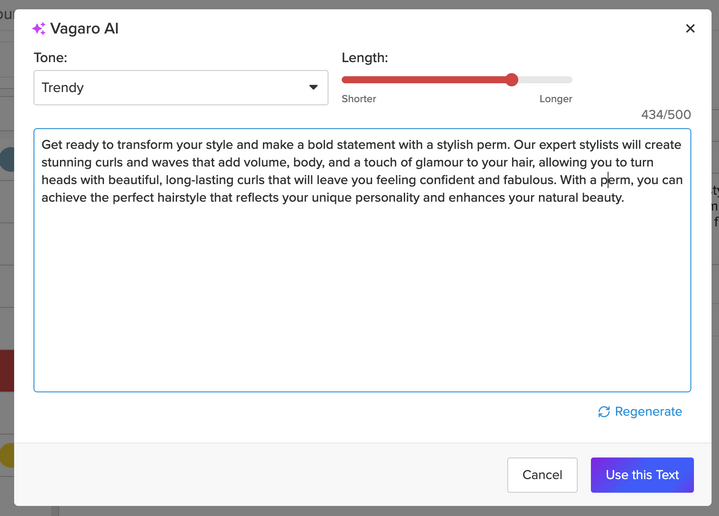Close the Vagaro AI dialog

(x=690, y=28)
